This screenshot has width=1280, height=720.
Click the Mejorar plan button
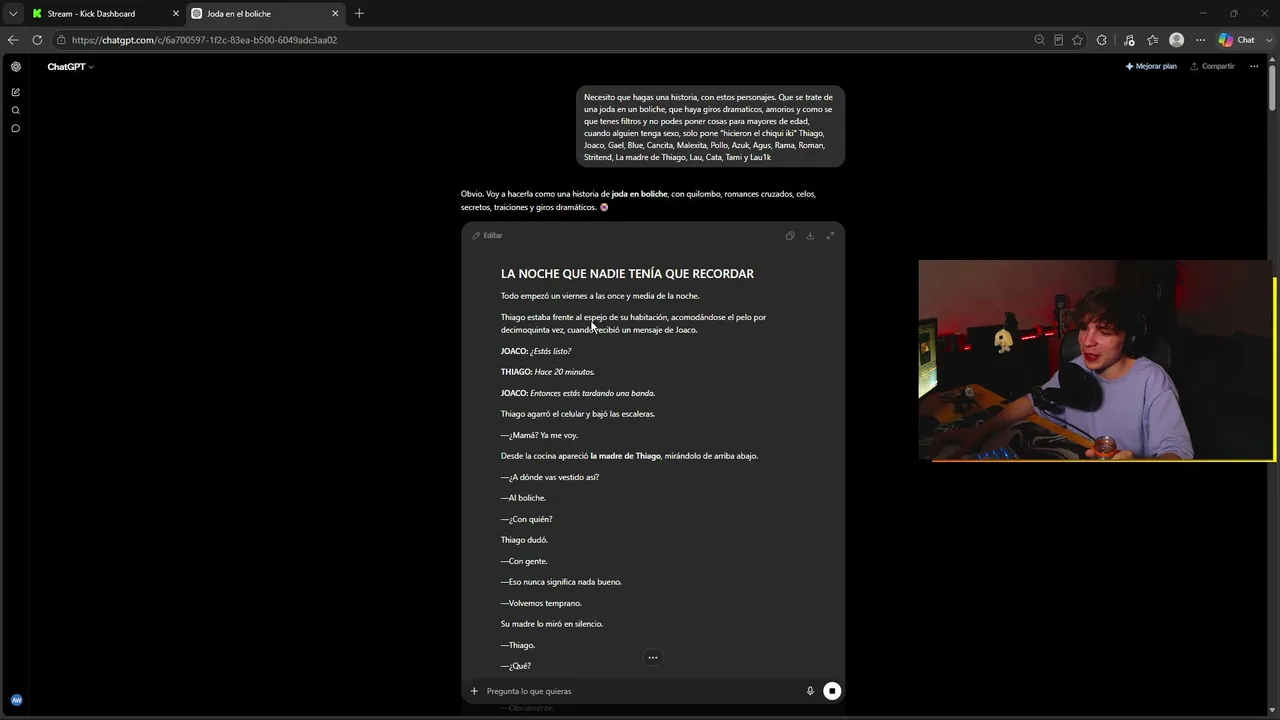(x=1151, y=67)
